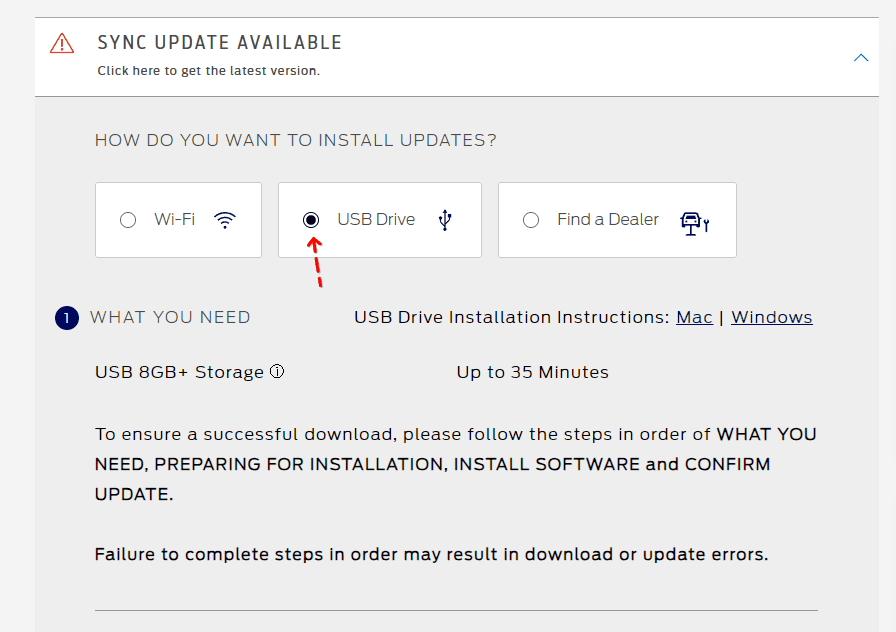
Task: Click the SYNC UPDATE AVAILABLE heading
Action: point(219,43)
